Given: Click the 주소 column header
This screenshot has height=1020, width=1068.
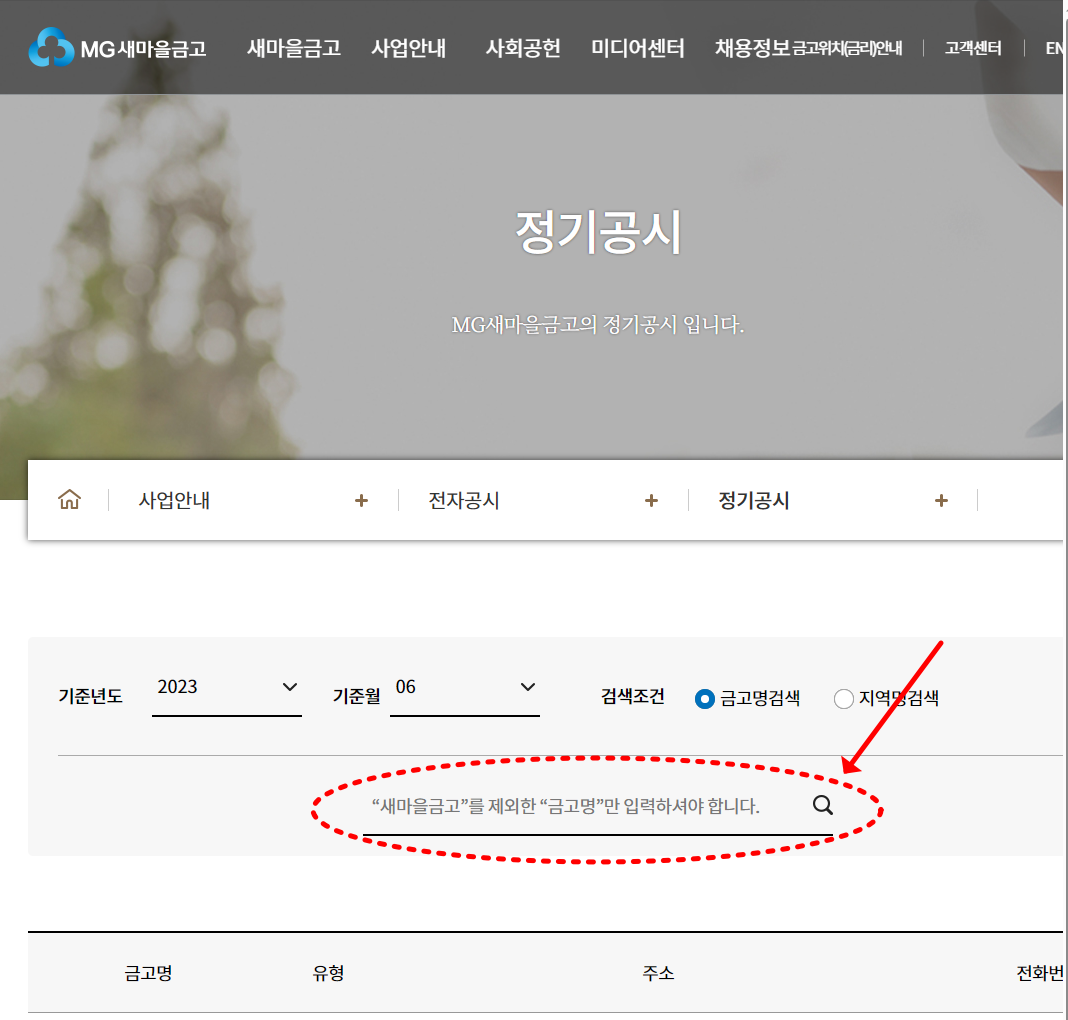Looking at the screenshot, I should pyautogui.click(x=658, y=973).
